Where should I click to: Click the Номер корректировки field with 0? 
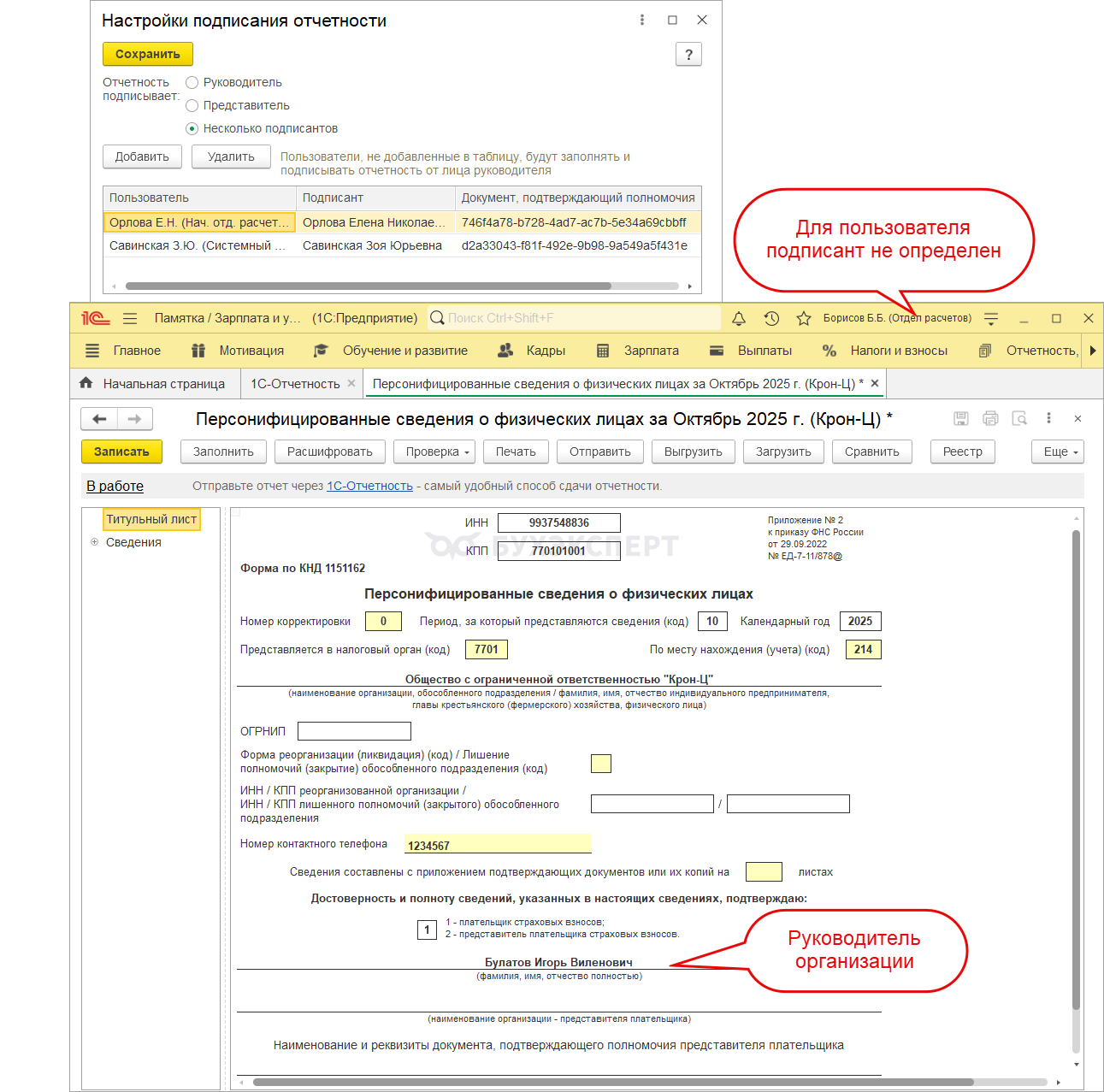coord(383,622)
